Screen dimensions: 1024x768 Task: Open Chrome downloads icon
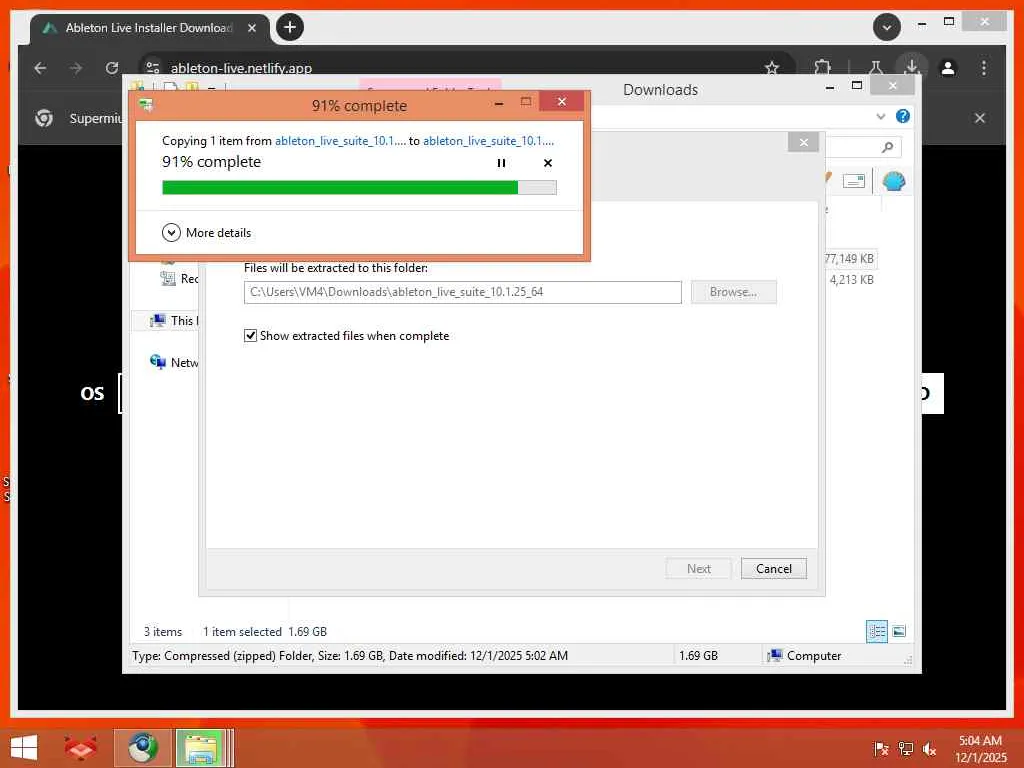click(x=912, y=68)
